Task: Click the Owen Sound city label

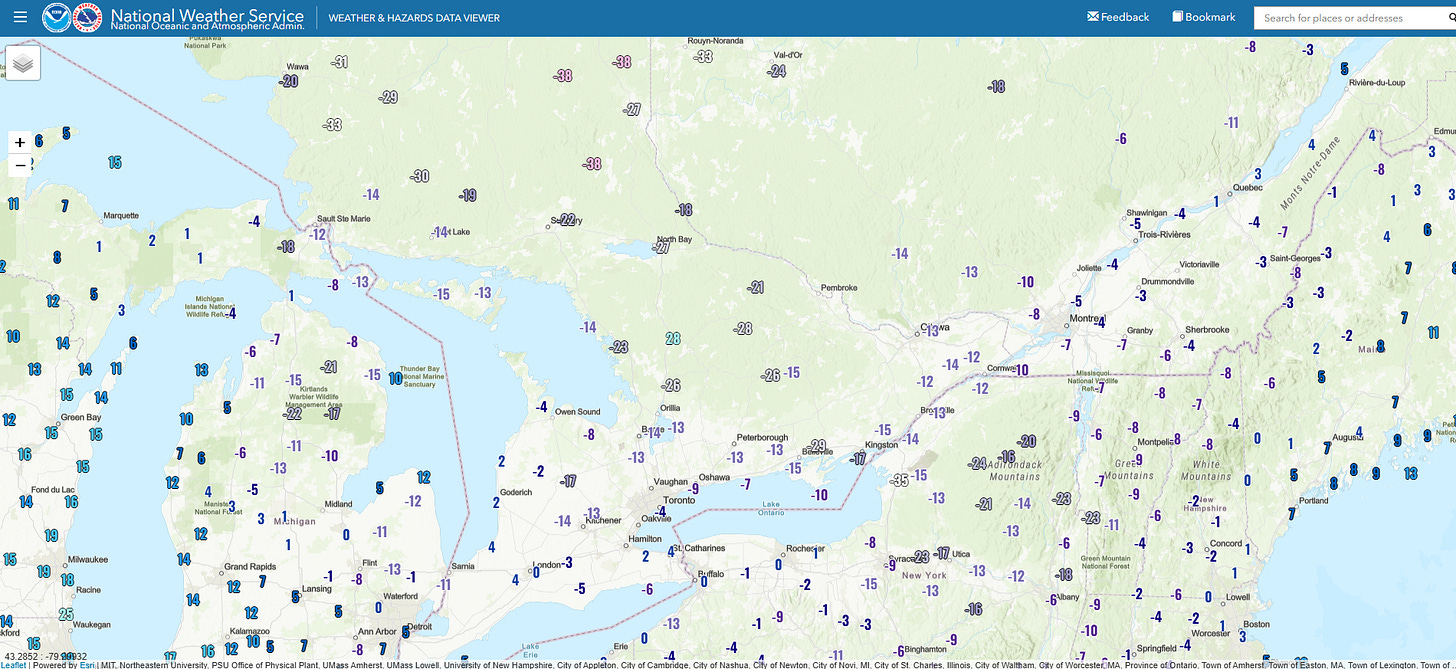Action: pos(579,412)
